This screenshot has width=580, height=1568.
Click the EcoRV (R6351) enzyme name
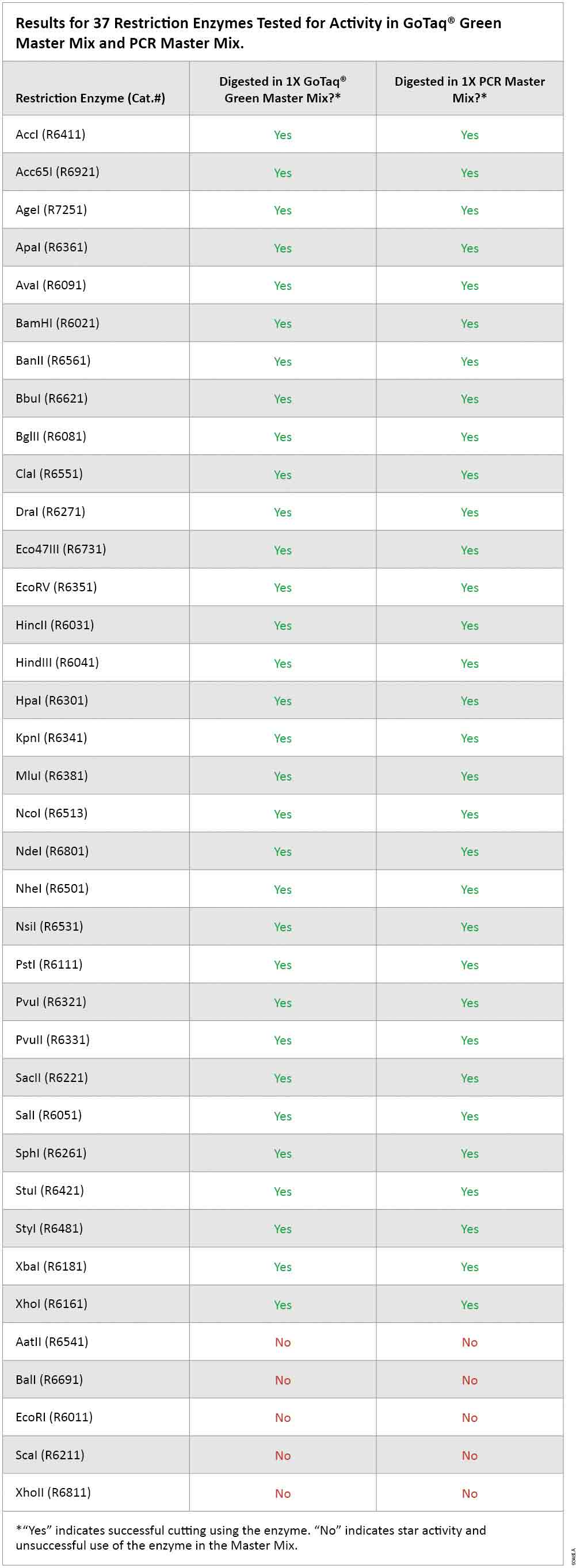(x=56, y=587)
